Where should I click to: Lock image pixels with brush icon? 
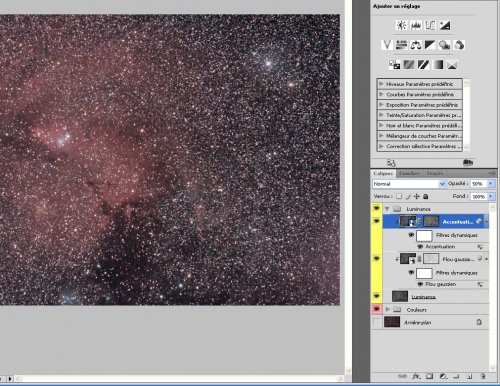coord(408,196)
